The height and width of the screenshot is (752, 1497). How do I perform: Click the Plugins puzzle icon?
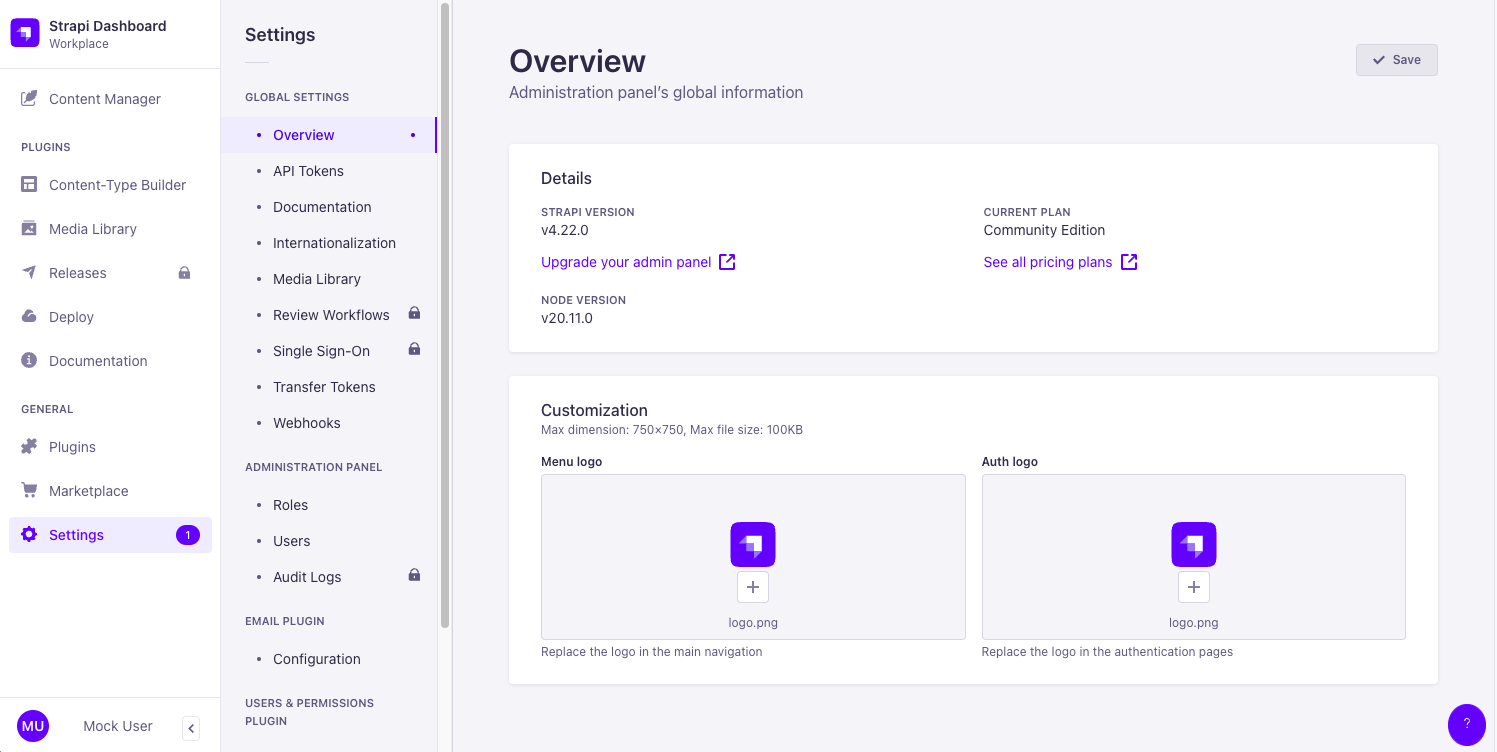(x=29, y=447)
